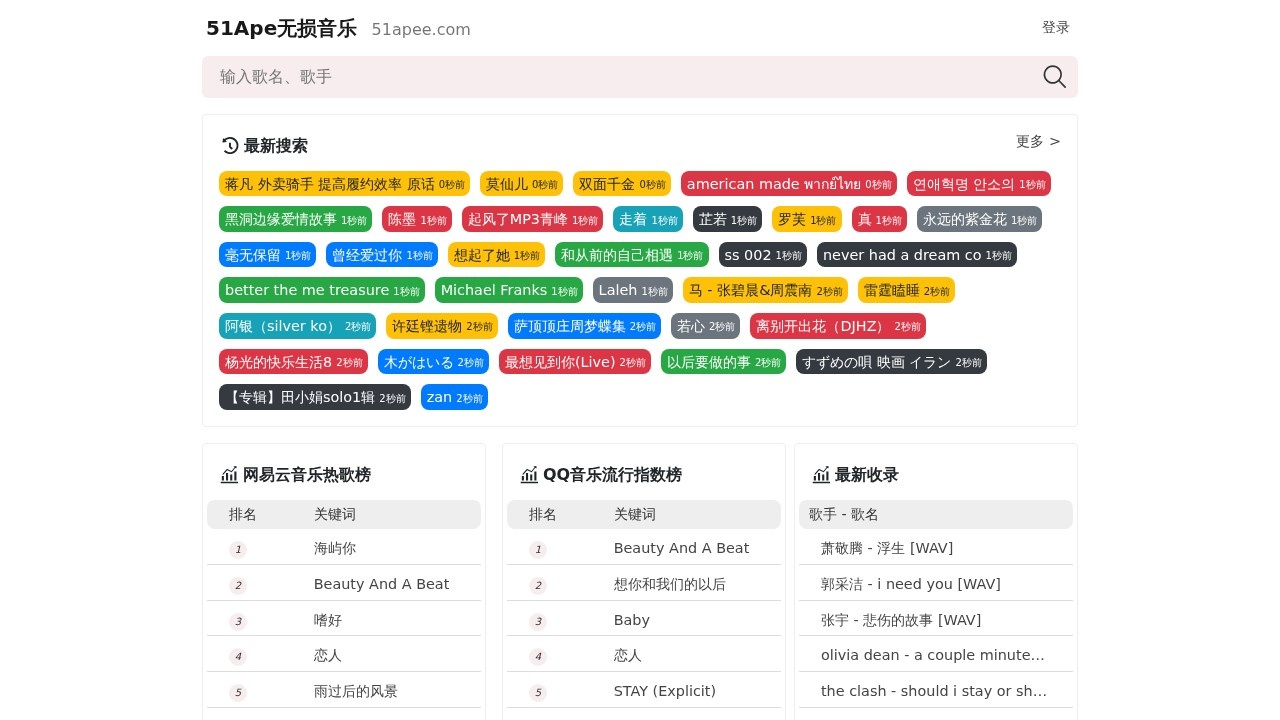Click the 起风了MP3青峰 tag
1280x720 pixels.
pos(532,219)
